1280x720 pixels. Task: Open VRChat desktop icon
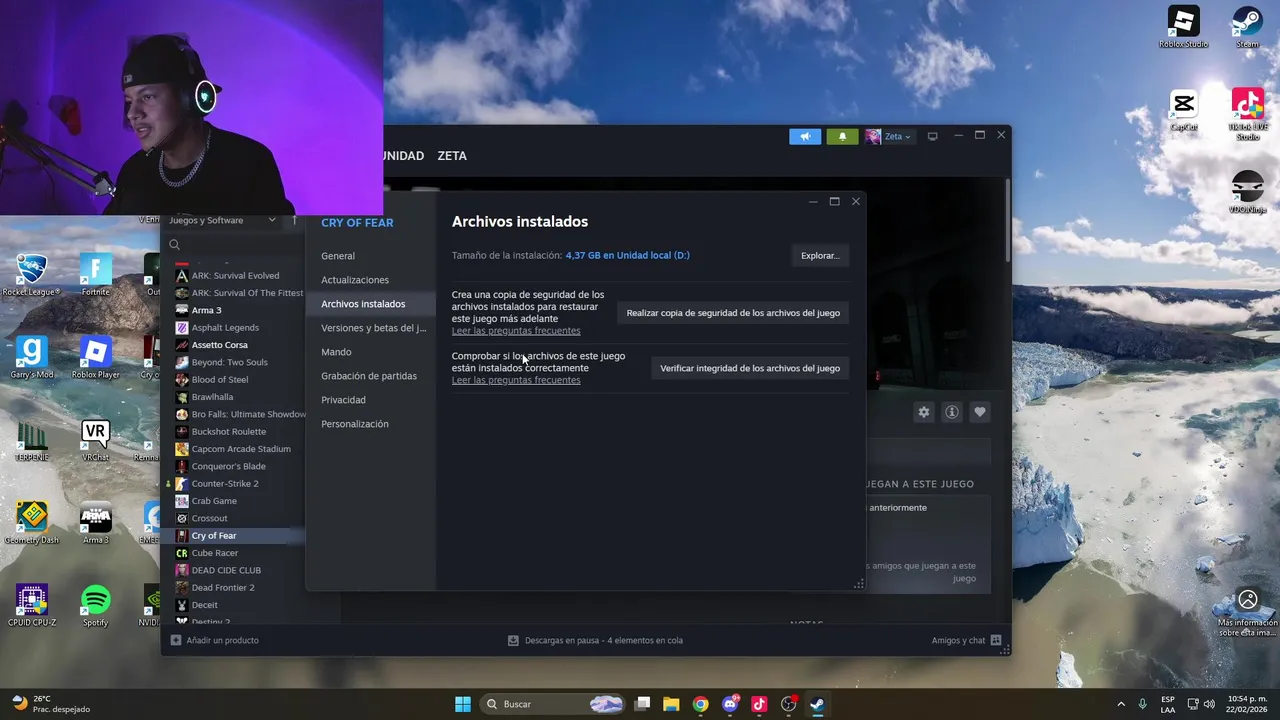(96, 440)
